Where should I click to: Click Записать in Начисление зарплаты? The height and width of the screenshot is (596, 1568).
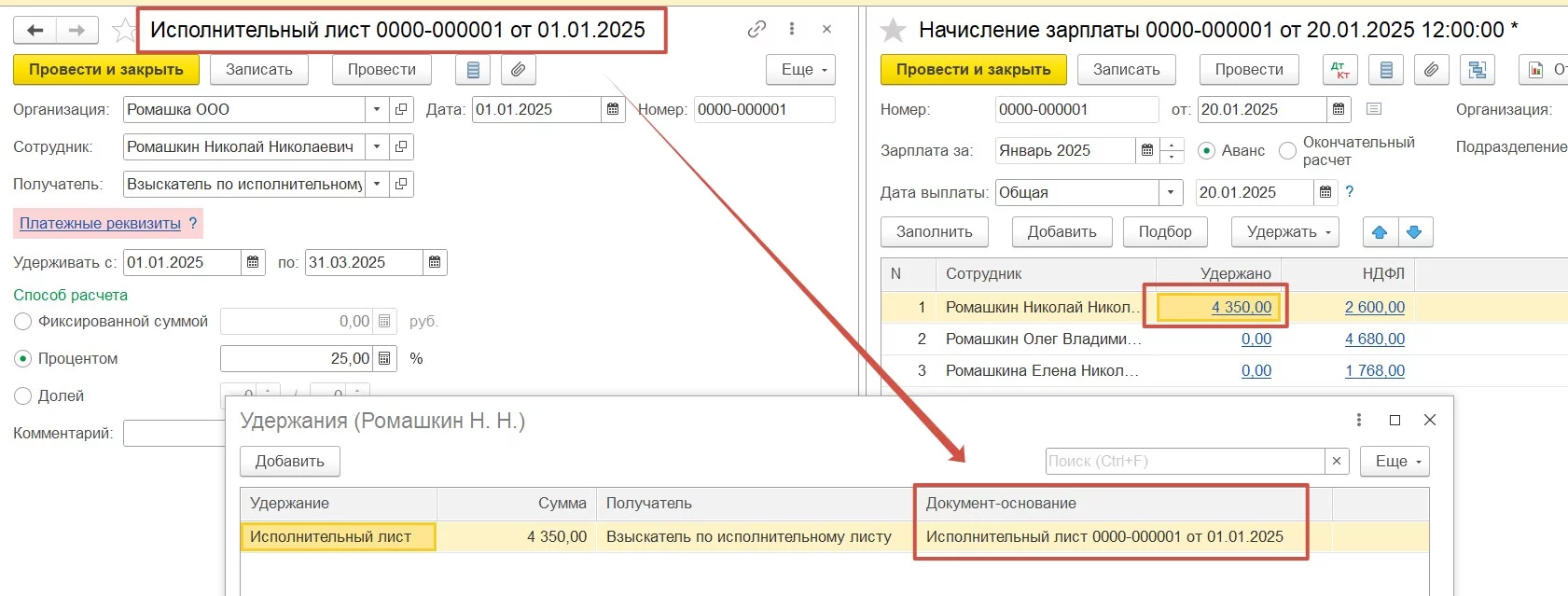point(1127,70)
